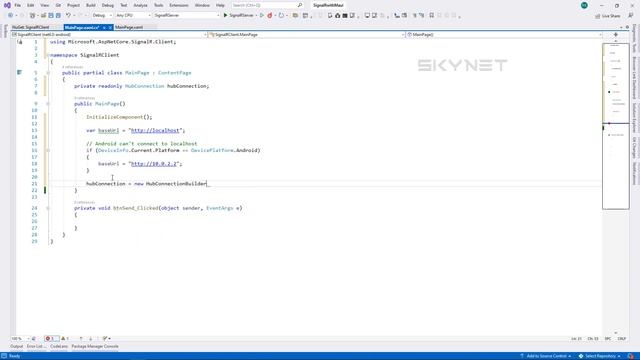Screen dimensions: 640x360
Task: Open the Git menu
Action: point(58,5)
